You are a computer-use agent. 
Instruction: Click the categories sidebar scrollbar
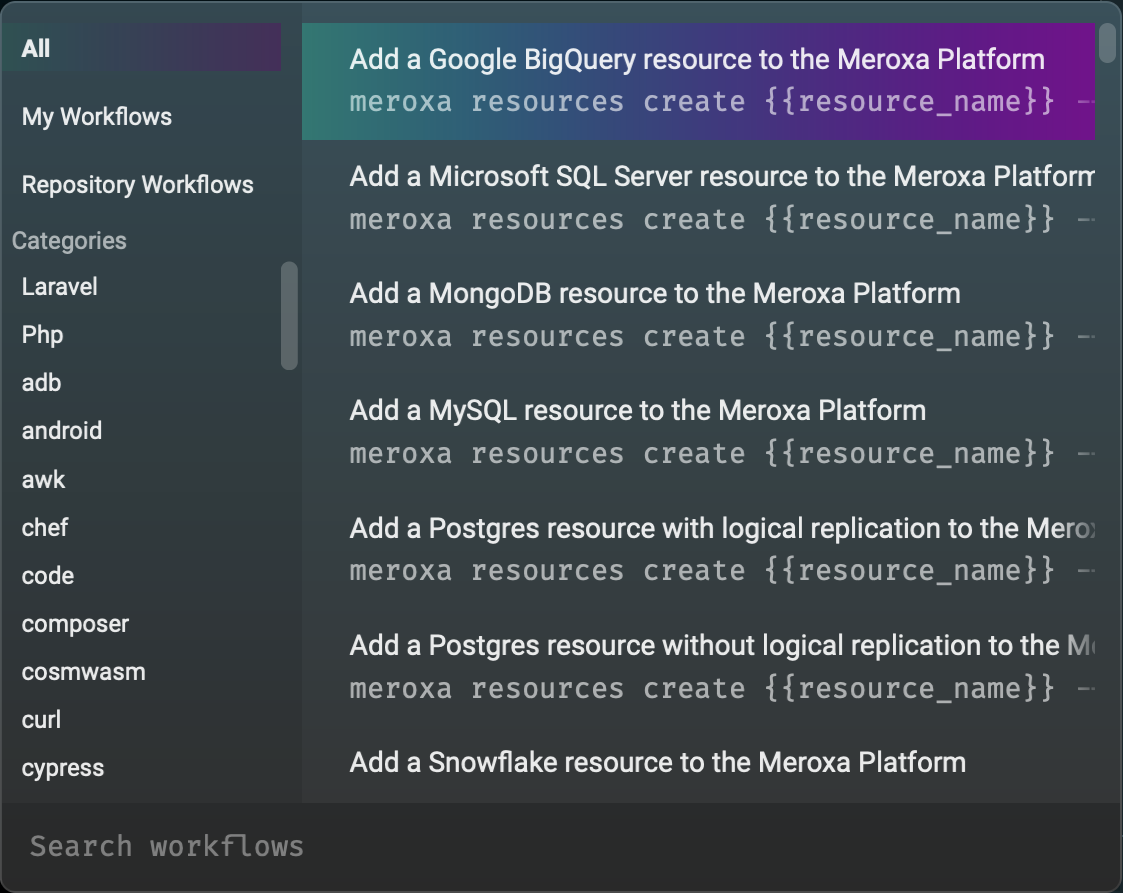click(289, 316)
